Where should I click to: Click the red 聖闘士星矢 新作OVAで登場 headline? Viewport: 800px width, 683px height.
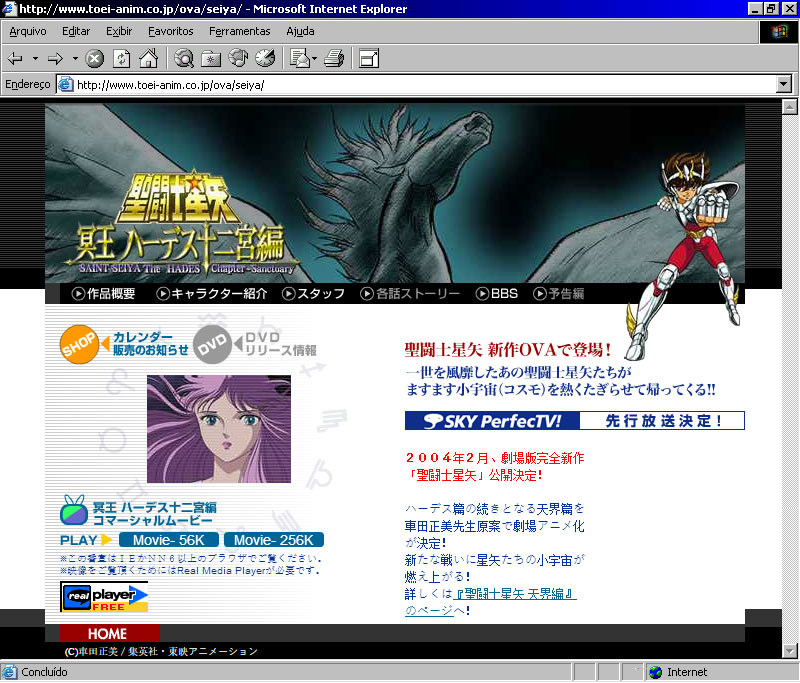coord(507,350)
